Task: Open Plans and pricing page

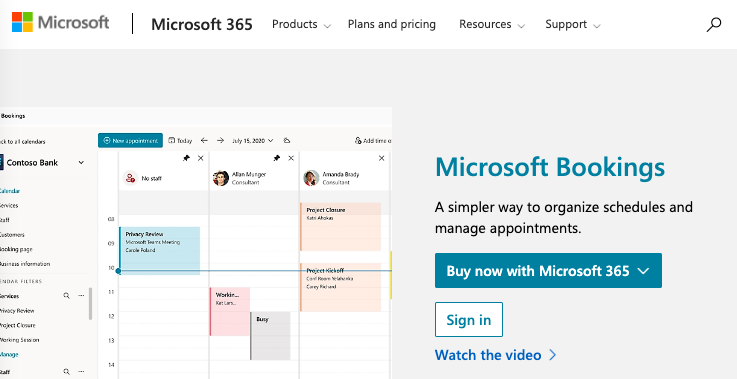Action: [x=392, y=24]
